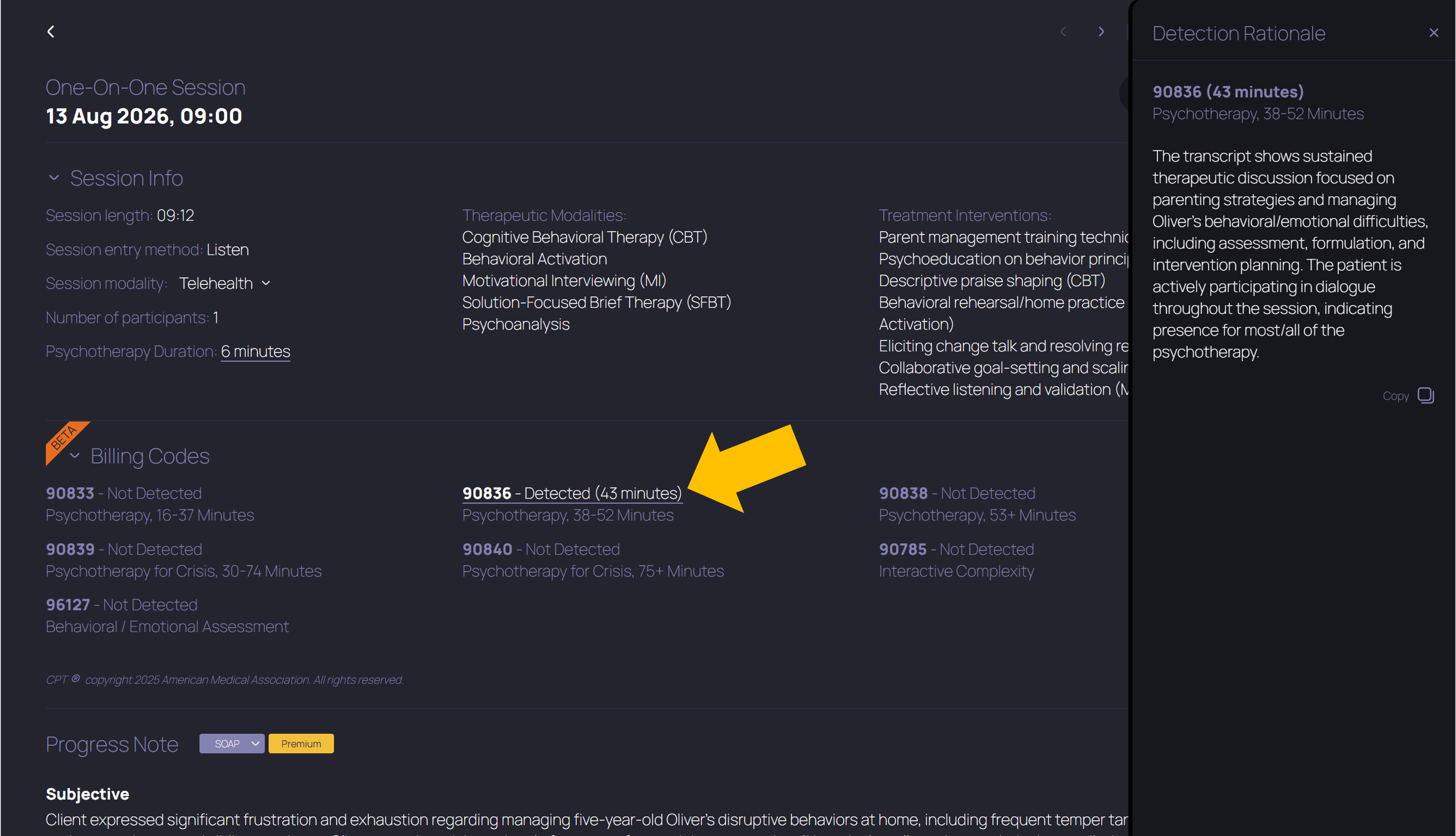The height and width of the screenshot is (836, 1456).
Task: Go back using the left chevron
Action: 51,31
